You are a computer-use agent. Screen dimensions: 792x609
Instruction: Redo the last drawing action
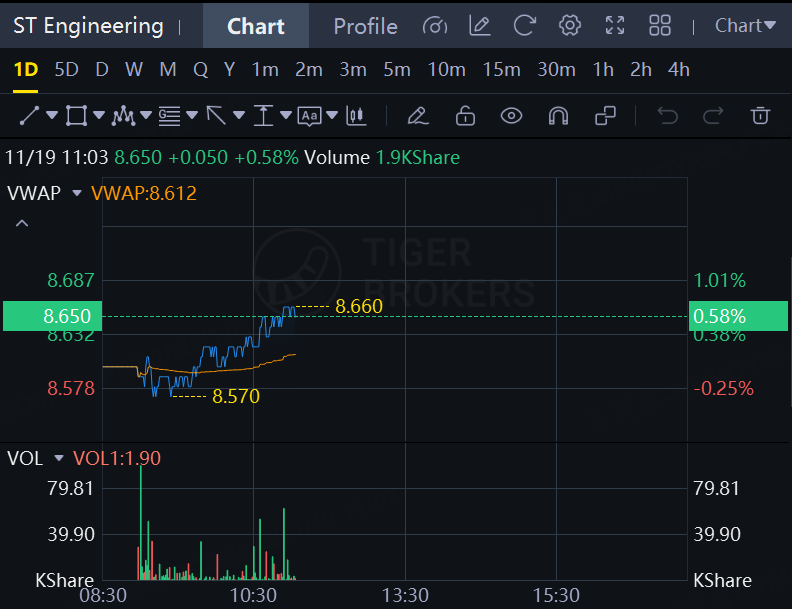(713, 116)
